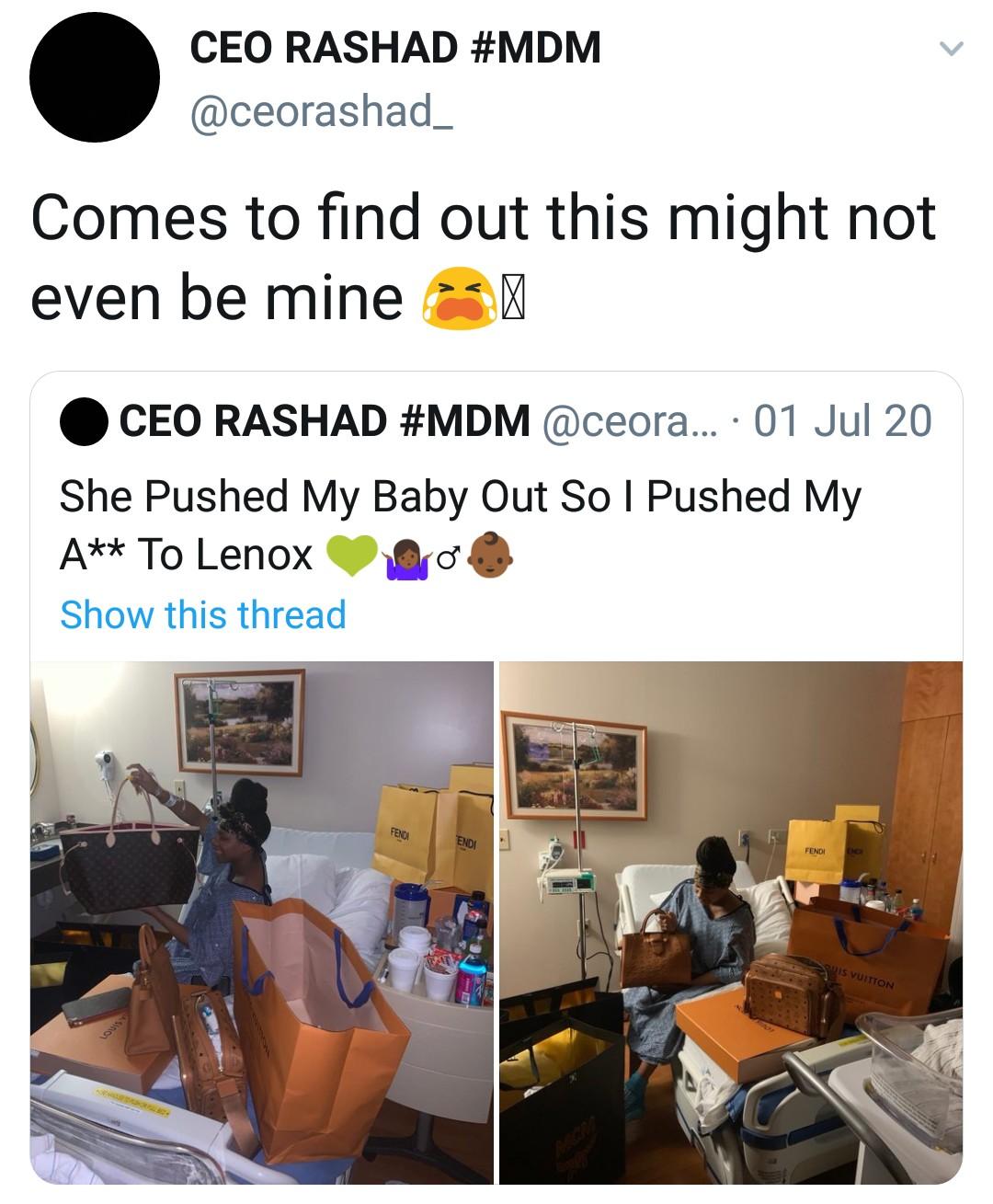993x1204 pixels.
Task: Select the crying face emoji
Action: (454, 299)
